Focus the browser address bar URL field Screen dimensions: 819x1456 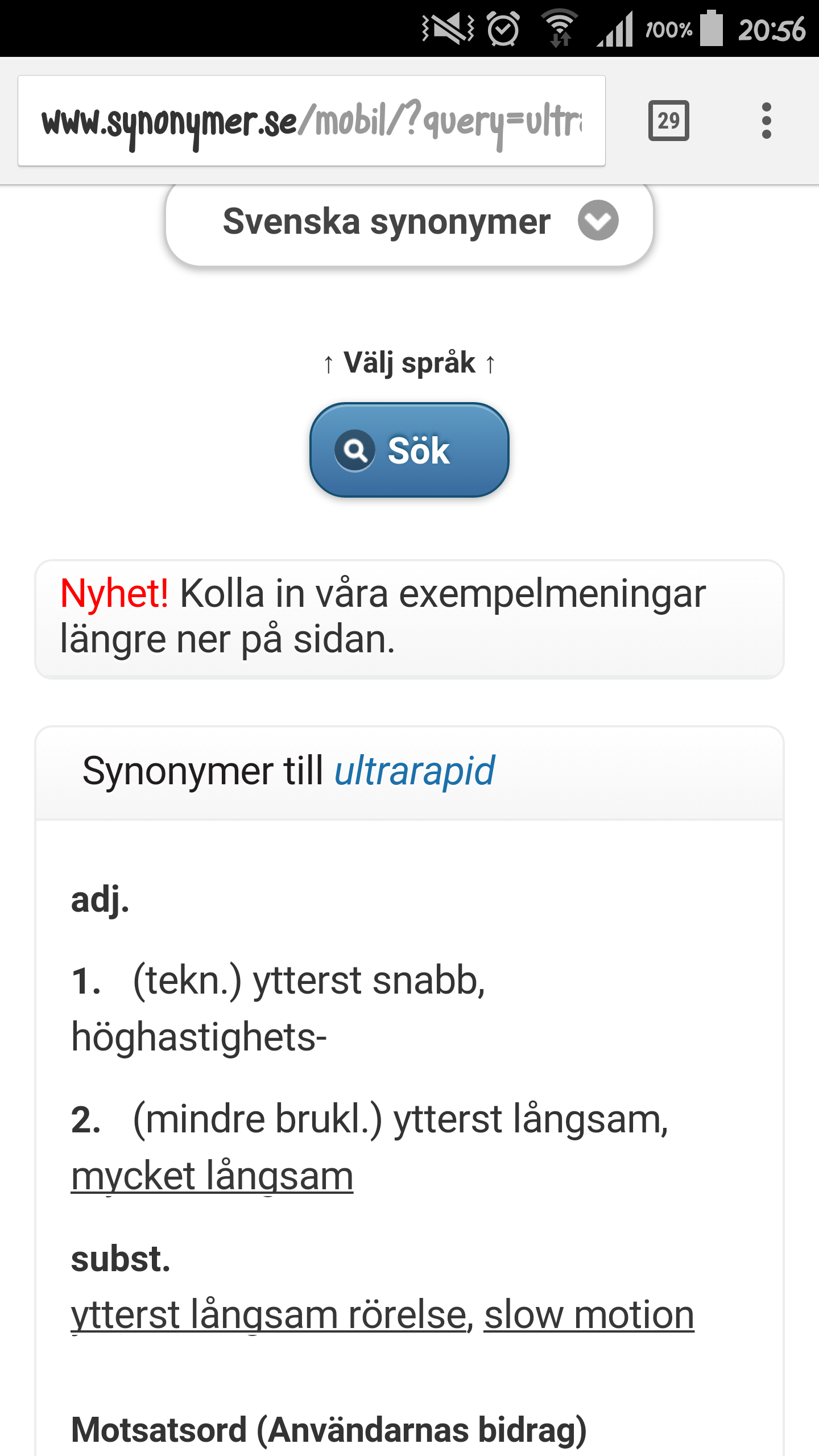pos(312,121)
